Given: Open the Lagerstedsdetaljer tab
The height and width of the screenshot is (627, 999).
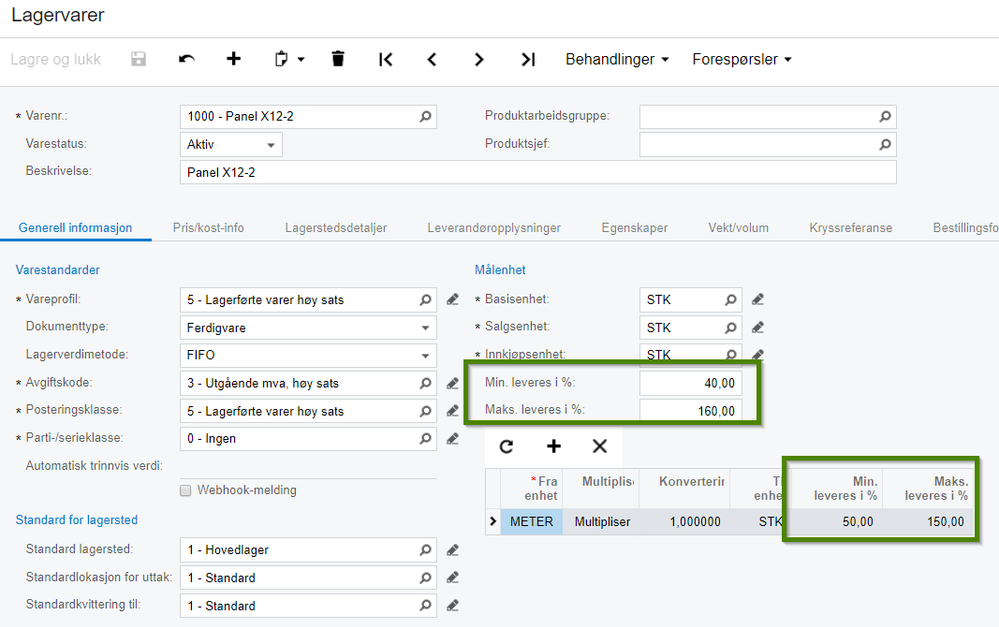Looking at the screenshot, I should [x=335, y=228].
